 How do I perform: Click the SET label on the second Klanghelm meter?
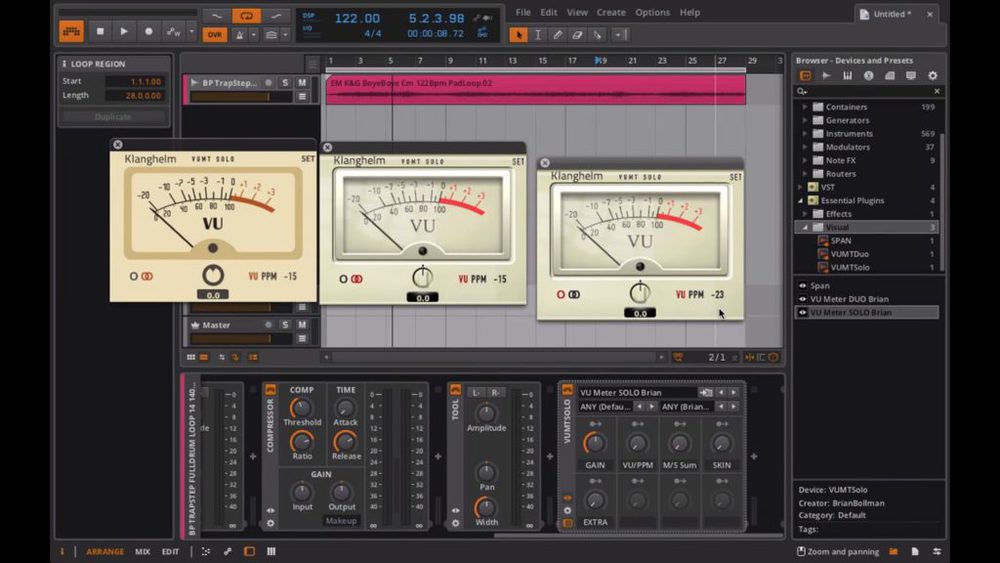coord(518,162)
